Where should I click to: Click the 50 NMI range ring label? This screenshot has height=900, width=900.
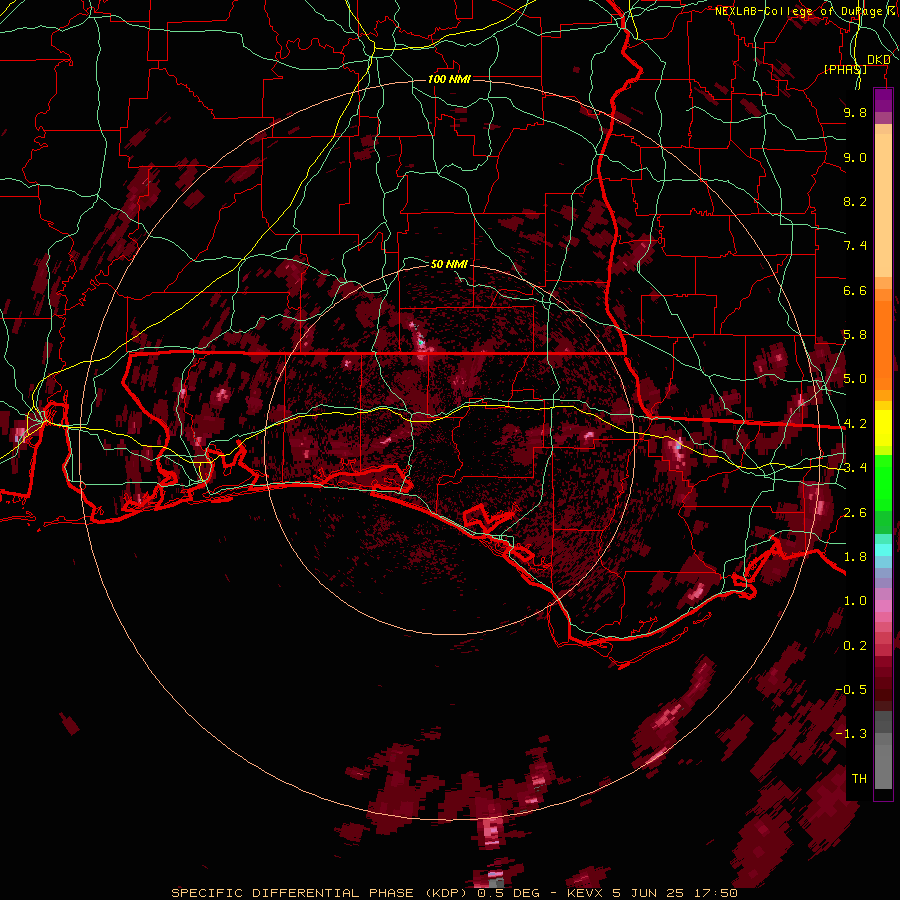449,264
